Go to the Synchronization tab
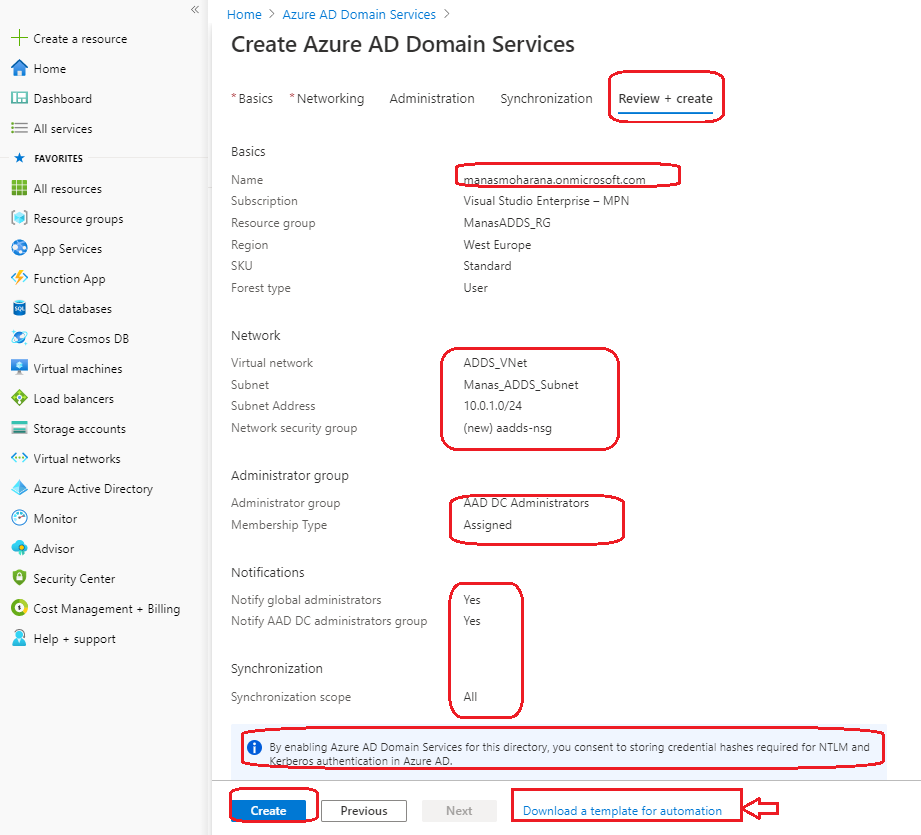Screen dimensions: 921x835 tap(546, 99)
